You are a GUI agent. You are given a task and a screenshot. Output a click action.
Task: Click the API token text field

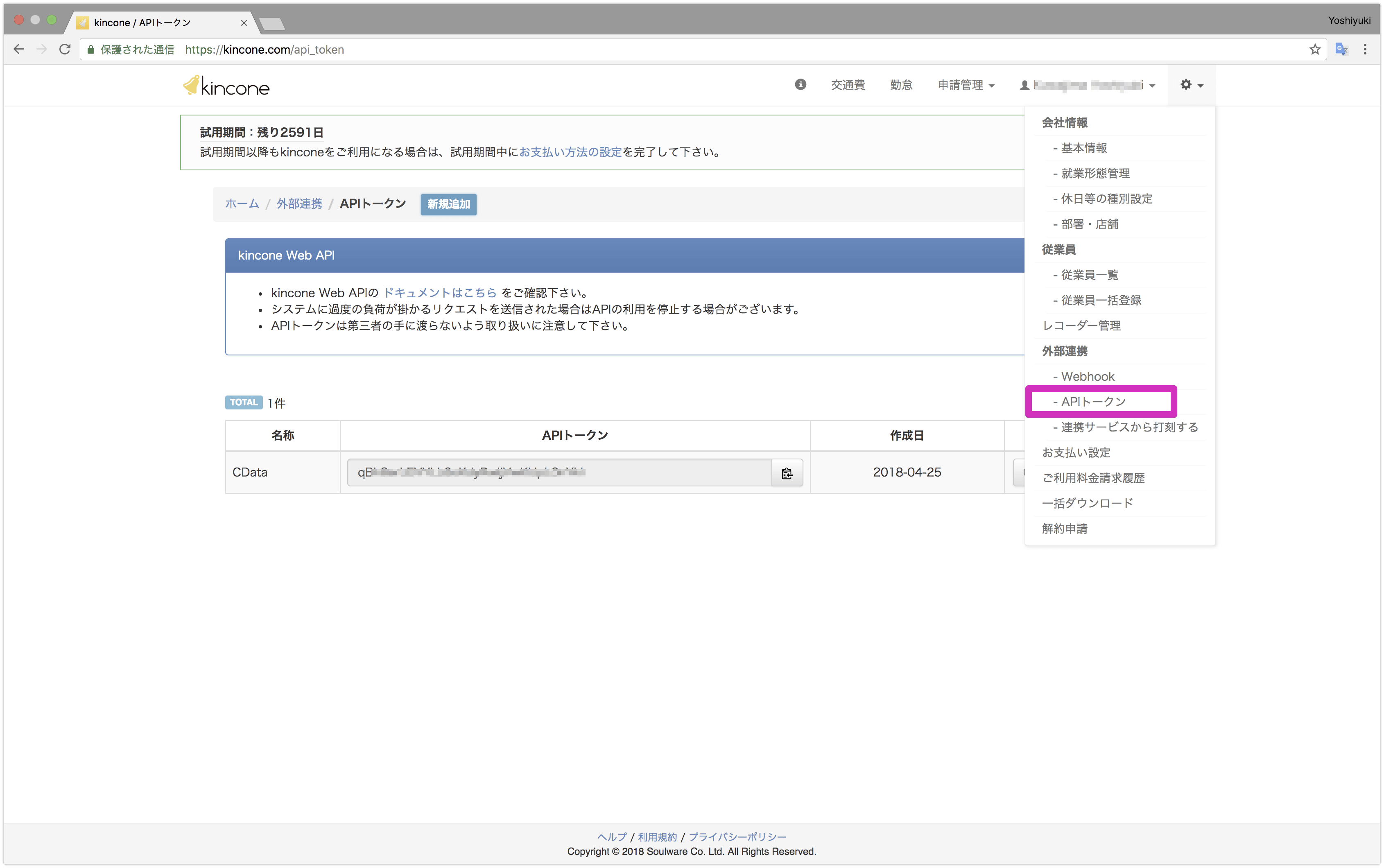click(x=559, y=472)
